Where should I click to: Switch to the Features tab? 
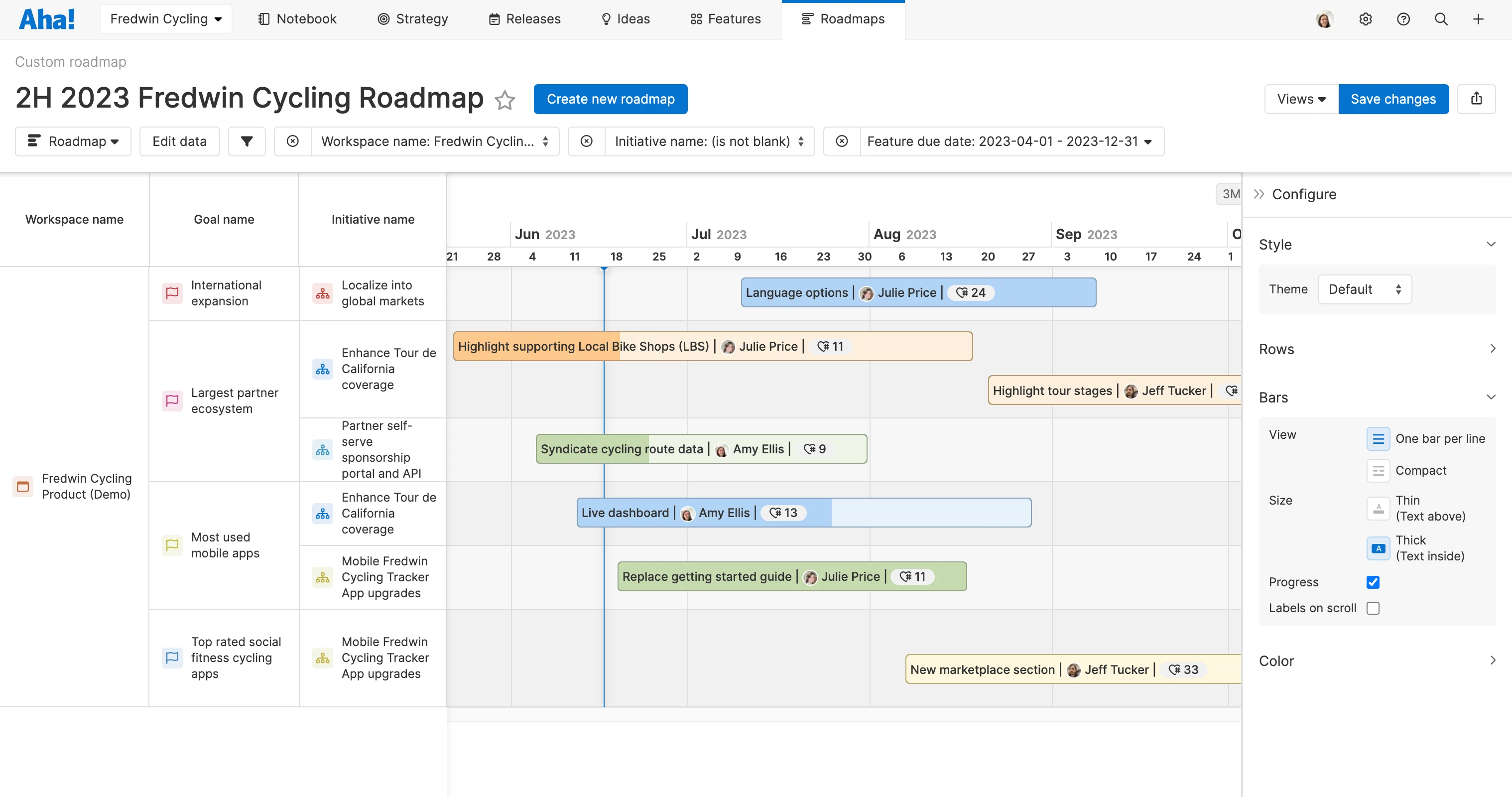[x=726, y=19]
